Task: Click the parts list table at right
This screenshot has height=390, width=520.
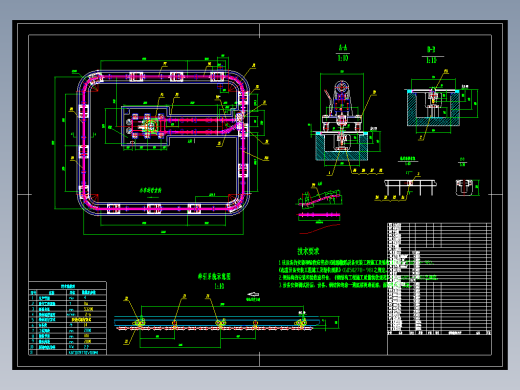Action: [x=439, y=279]
